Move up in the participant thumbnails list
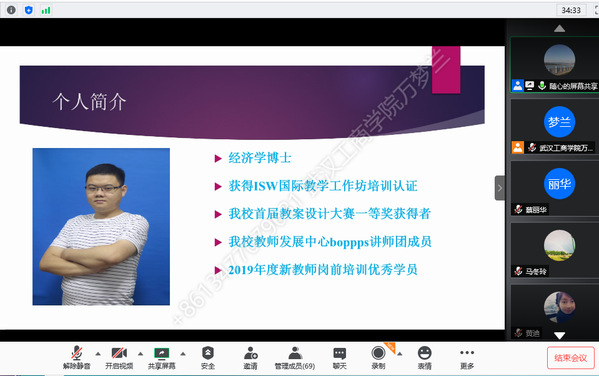 tap(559, 28)
